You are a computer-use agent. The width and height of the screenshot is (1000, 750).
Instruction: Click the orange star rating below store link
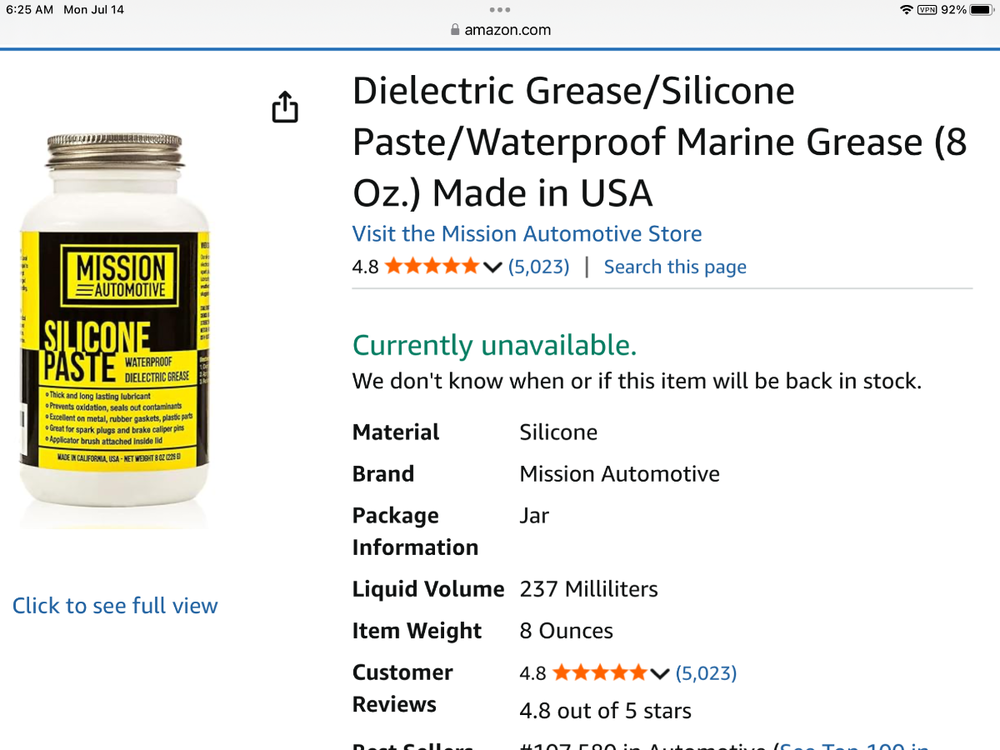432,266
